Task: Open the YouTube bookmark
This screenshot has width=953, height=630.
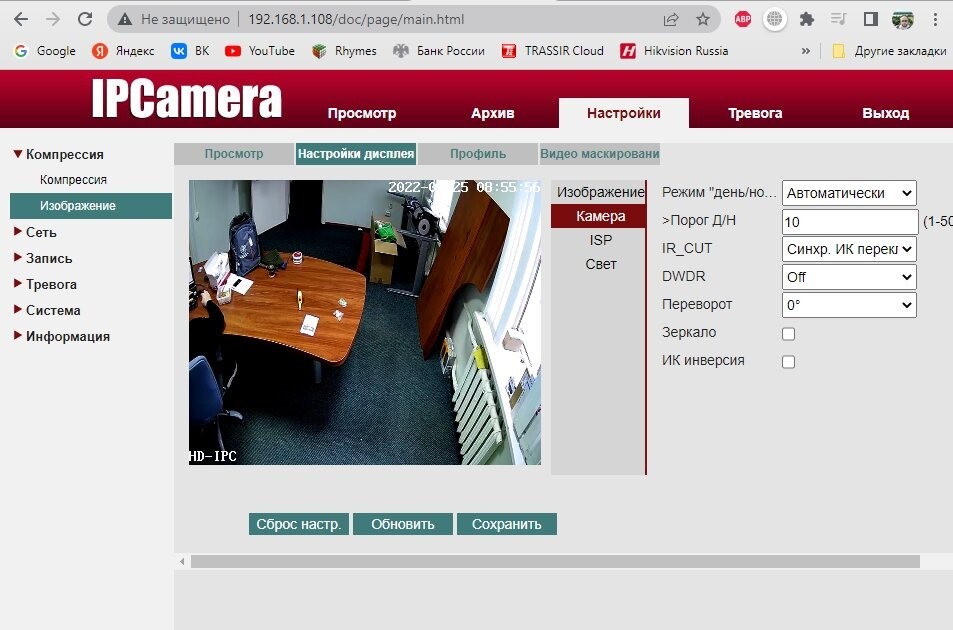Action: [x=260, y=51]
